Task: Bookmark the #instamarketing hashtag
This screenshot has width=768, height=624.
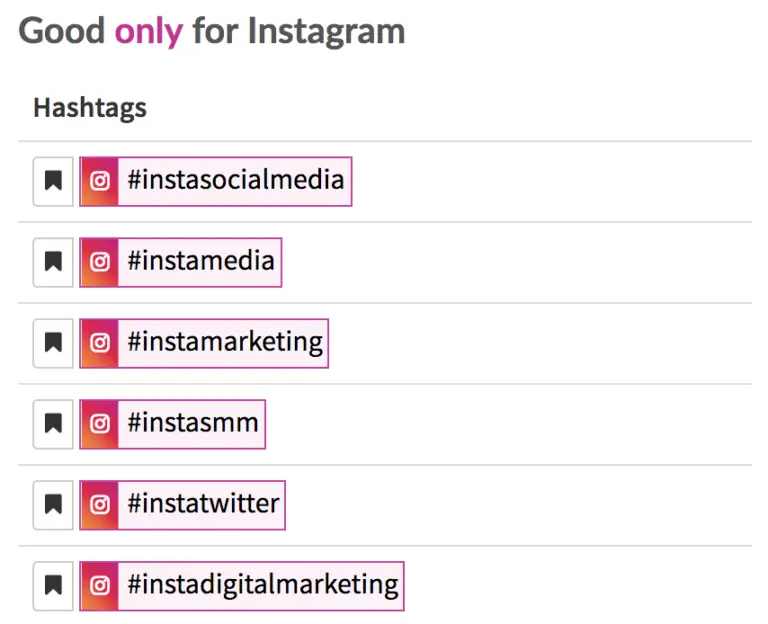Action: [x=53, y=343]
